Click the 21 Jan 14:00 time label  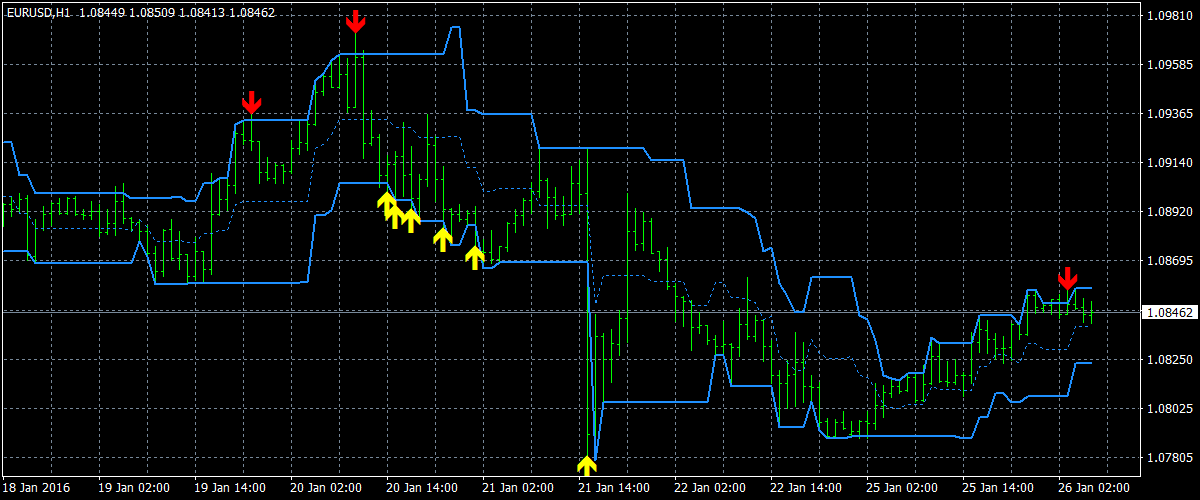pos(615,489)
